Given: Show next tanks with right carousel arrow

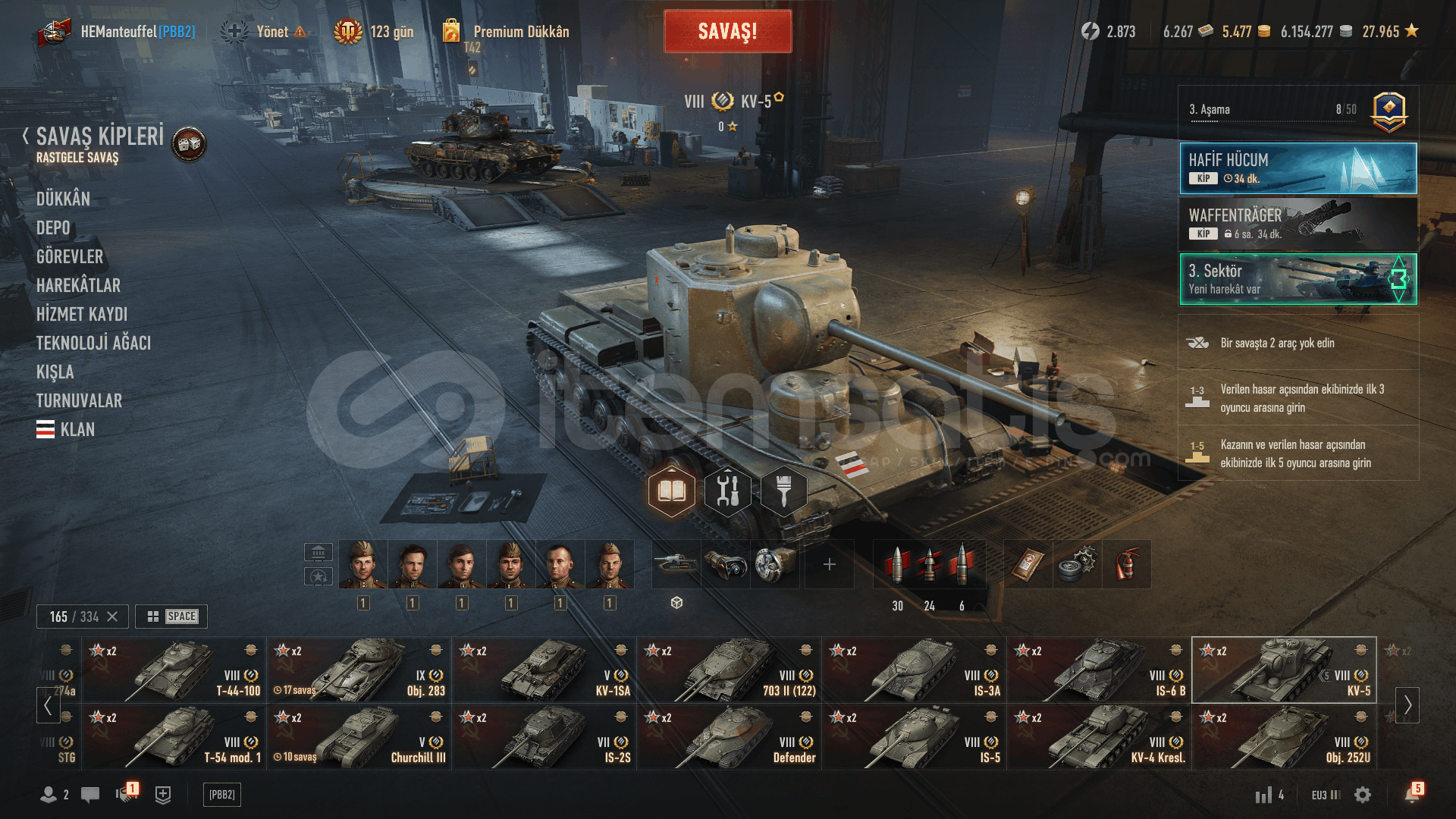Looking at the screenshot, I should coord(1407,705).
